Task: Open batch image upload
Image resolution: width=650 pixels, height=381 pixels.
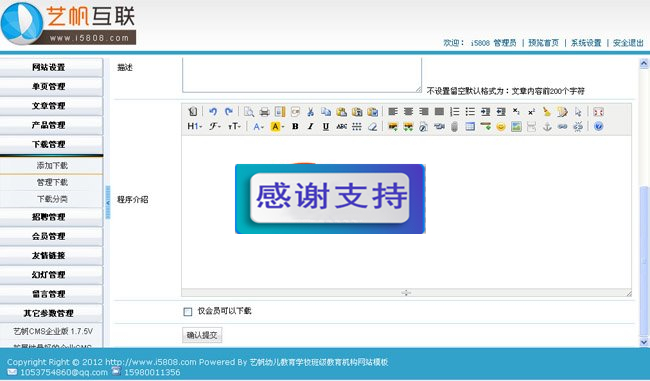Action: (x=408, y=126)
